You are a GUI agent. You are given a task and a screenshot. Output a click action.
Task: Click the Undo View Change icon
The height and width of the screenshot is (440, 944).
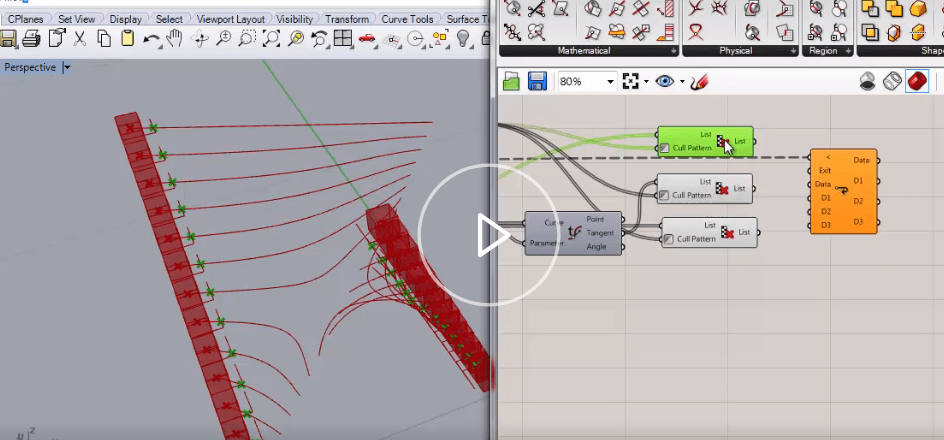(x=318, y=39)
